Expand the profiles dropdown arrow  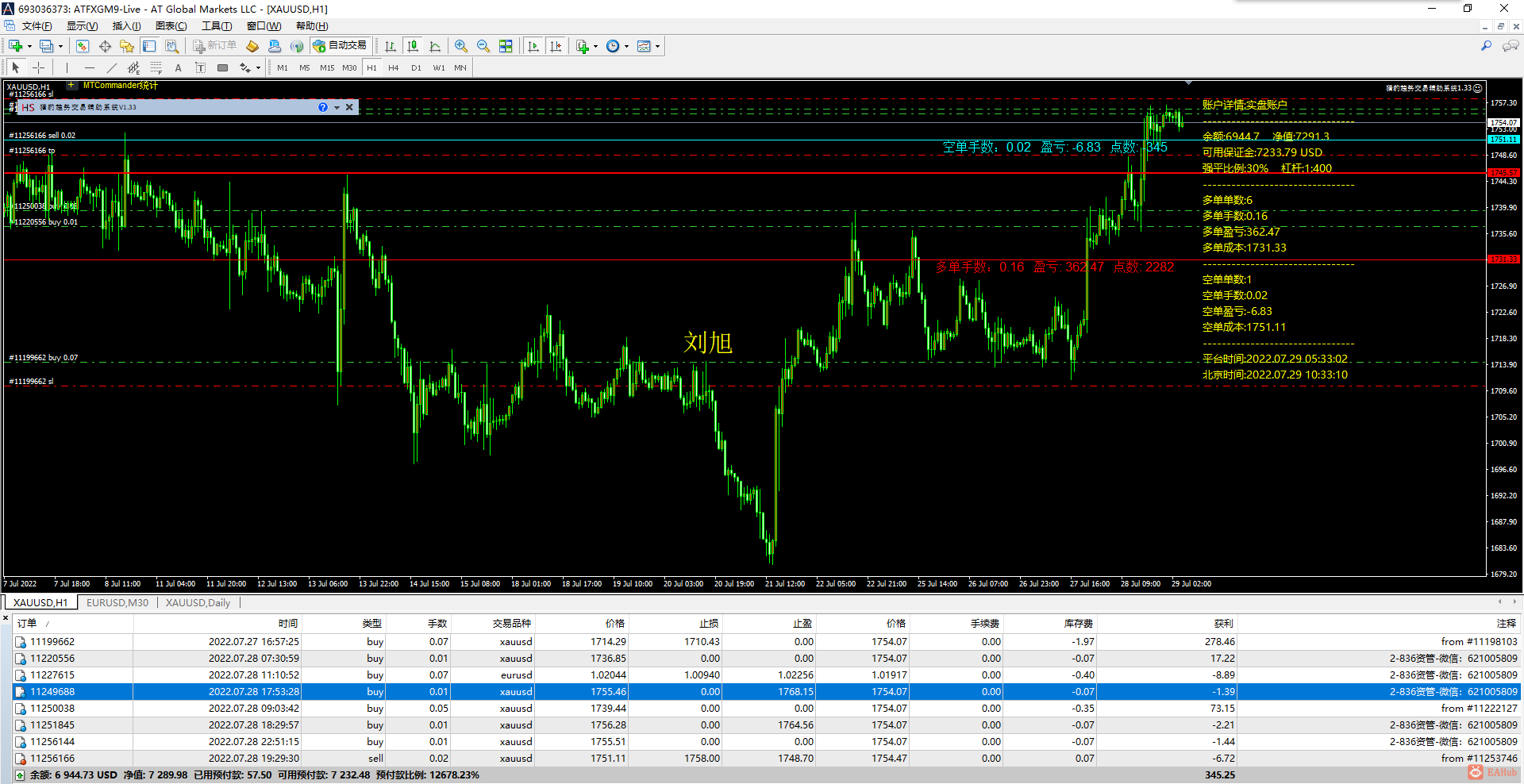pos(60,46)
